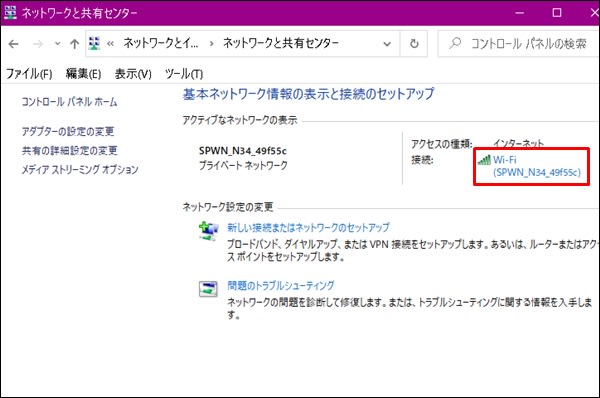Viewport: 600px width, 398px height.
Task: Expand chevron after ネットワークとイ... breadcrumb
Action: (211, 44)
